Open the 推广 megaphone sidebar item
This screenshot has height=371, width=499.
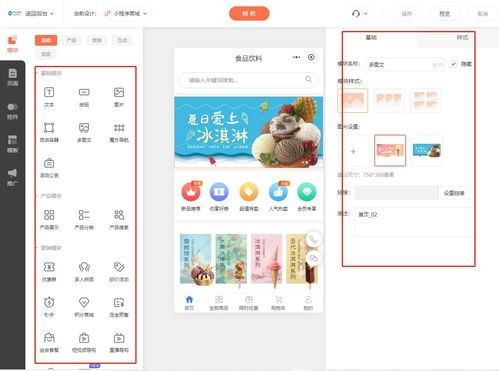point(12,177)
